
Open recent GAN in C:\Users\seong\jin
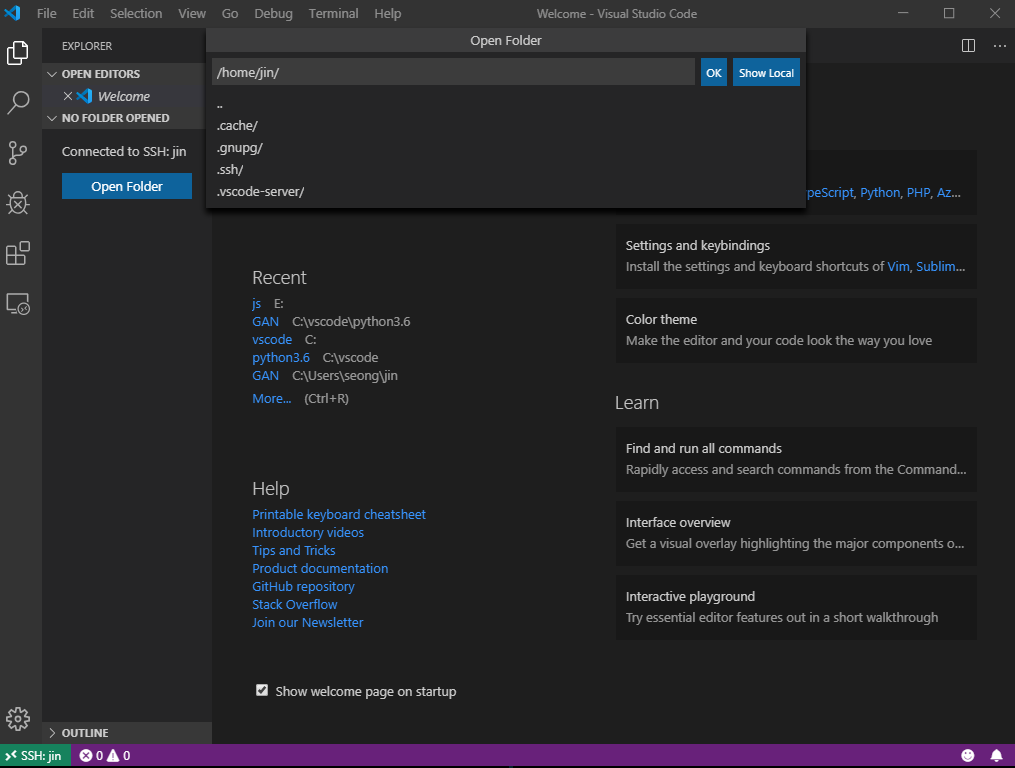coord(265,376)
